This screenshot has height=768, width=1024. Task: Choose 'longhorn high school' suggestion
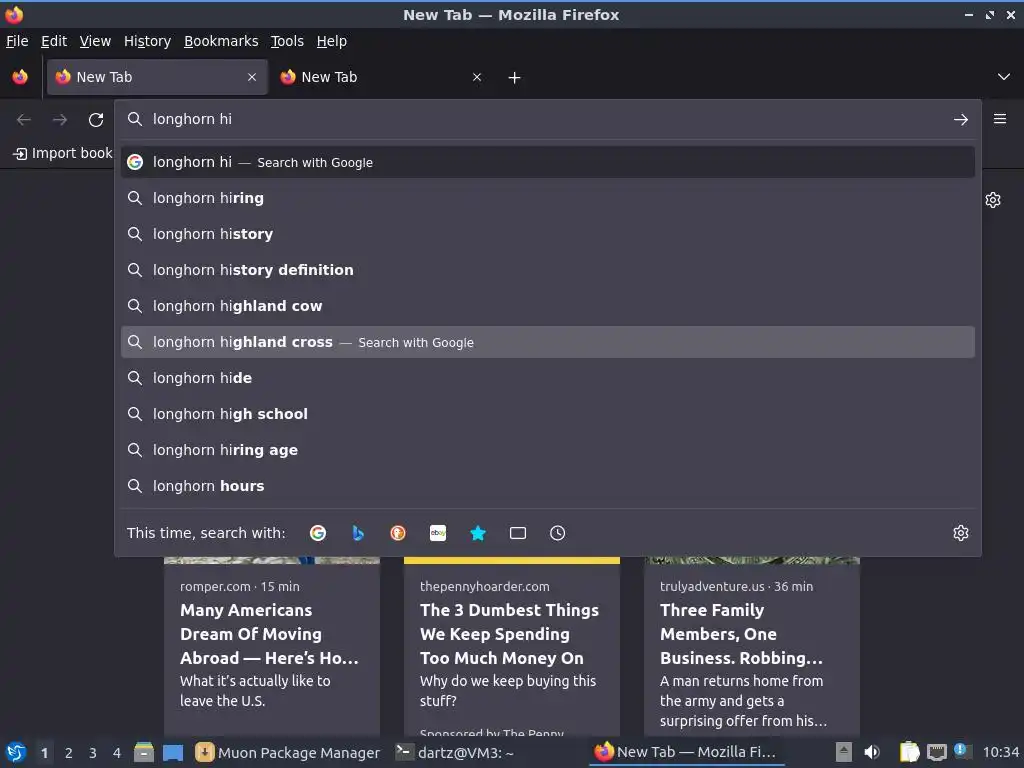click(548, 414)
